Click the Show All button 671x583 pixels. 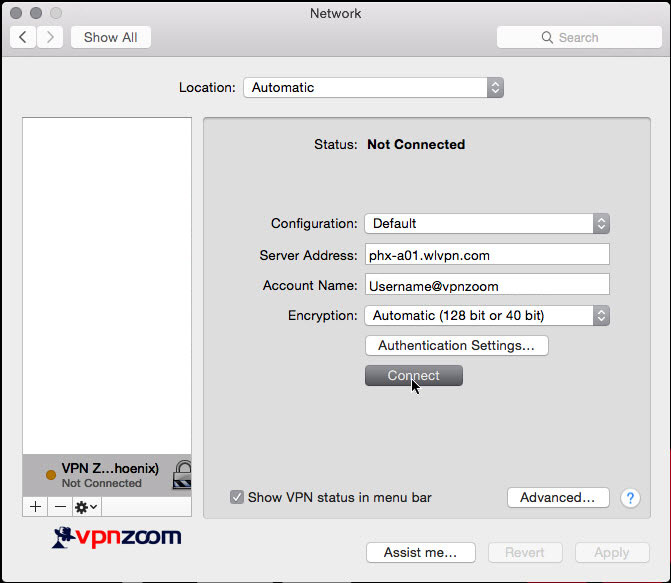click(111, 37)
